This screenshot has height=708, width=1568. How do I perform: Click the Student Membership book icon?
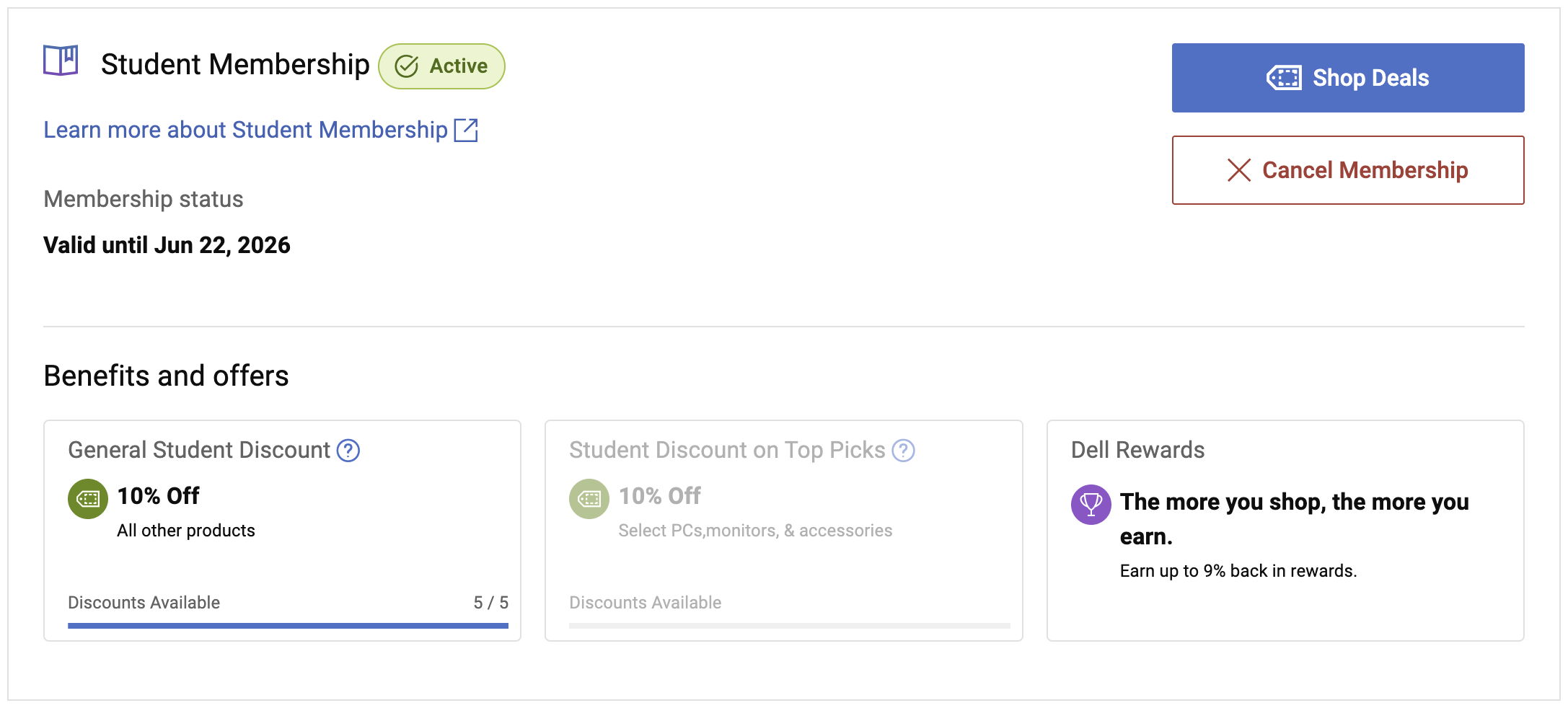61,61
